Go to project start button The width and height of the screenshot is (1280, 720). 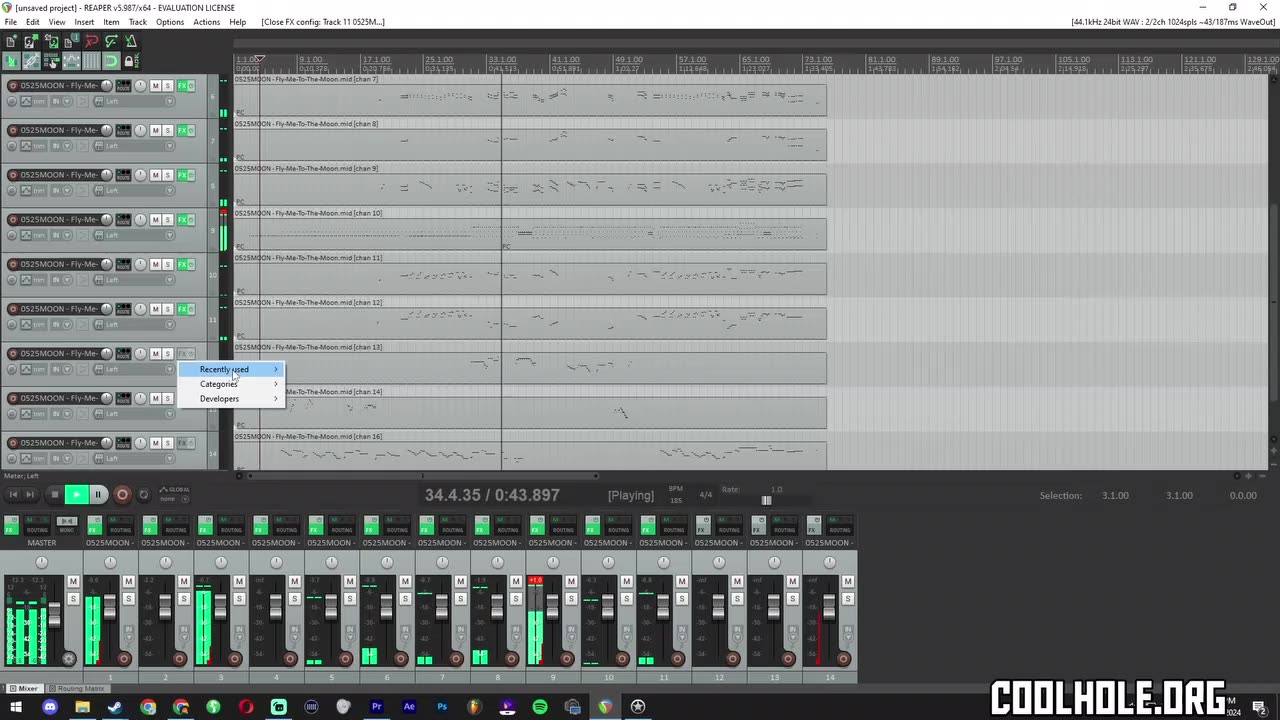point(13,494)
